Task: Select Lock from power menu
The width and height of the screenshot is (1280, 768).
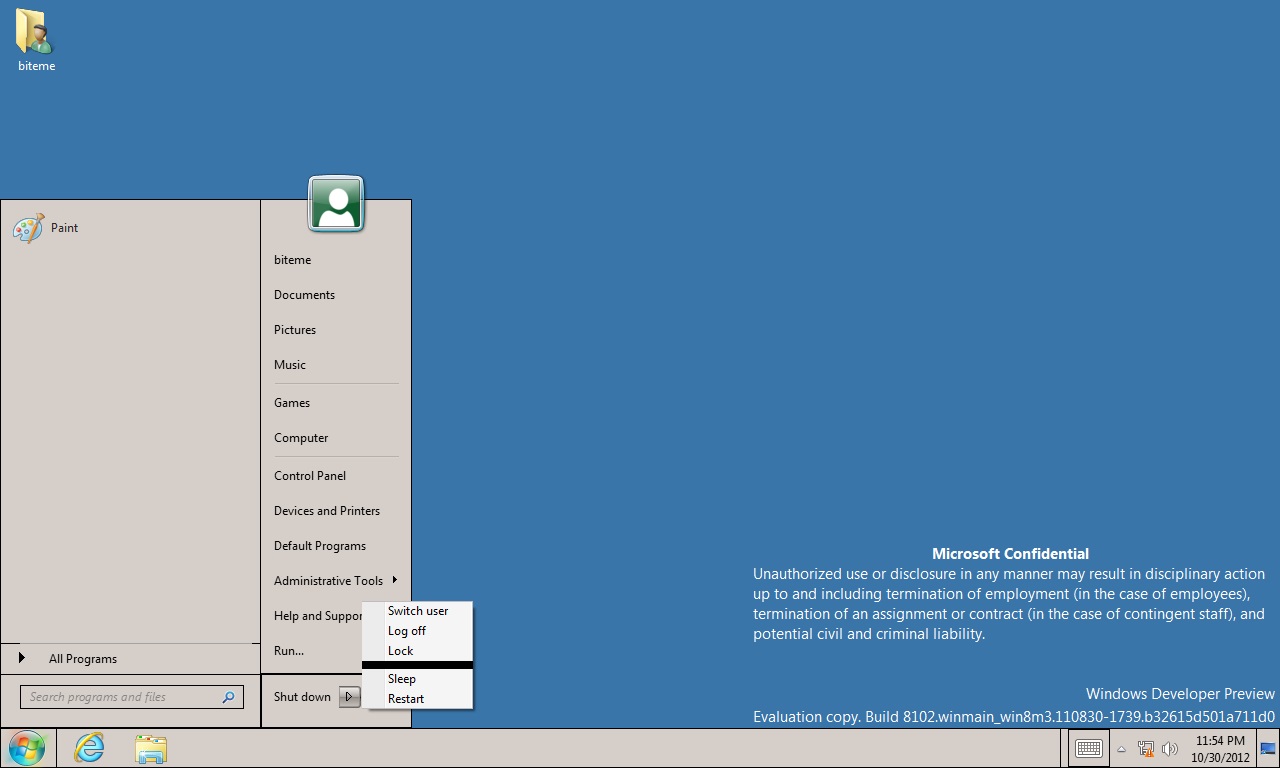Action: (x=417, y=651)
